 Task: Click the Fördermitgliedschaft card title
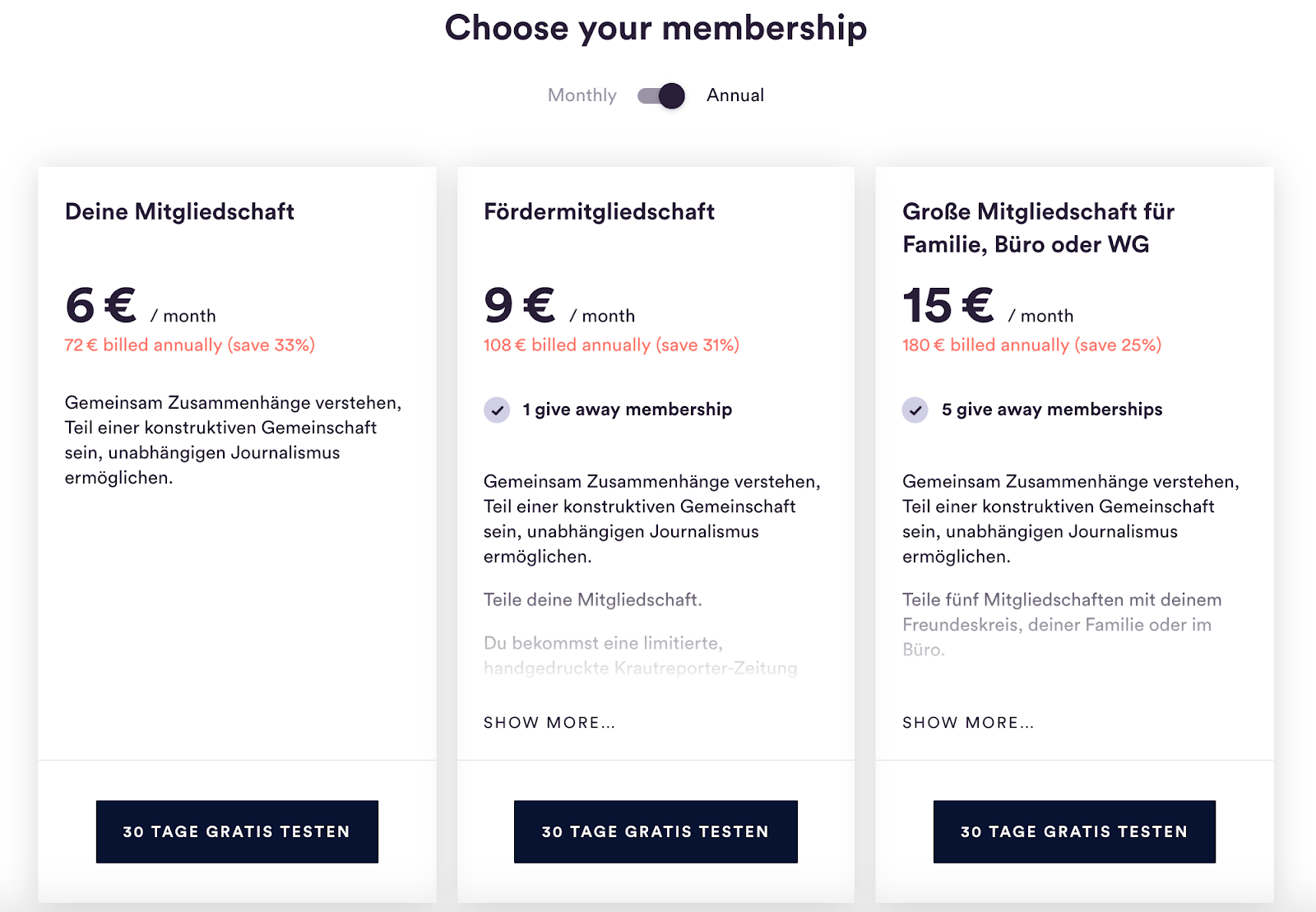[x=599, y=211]
